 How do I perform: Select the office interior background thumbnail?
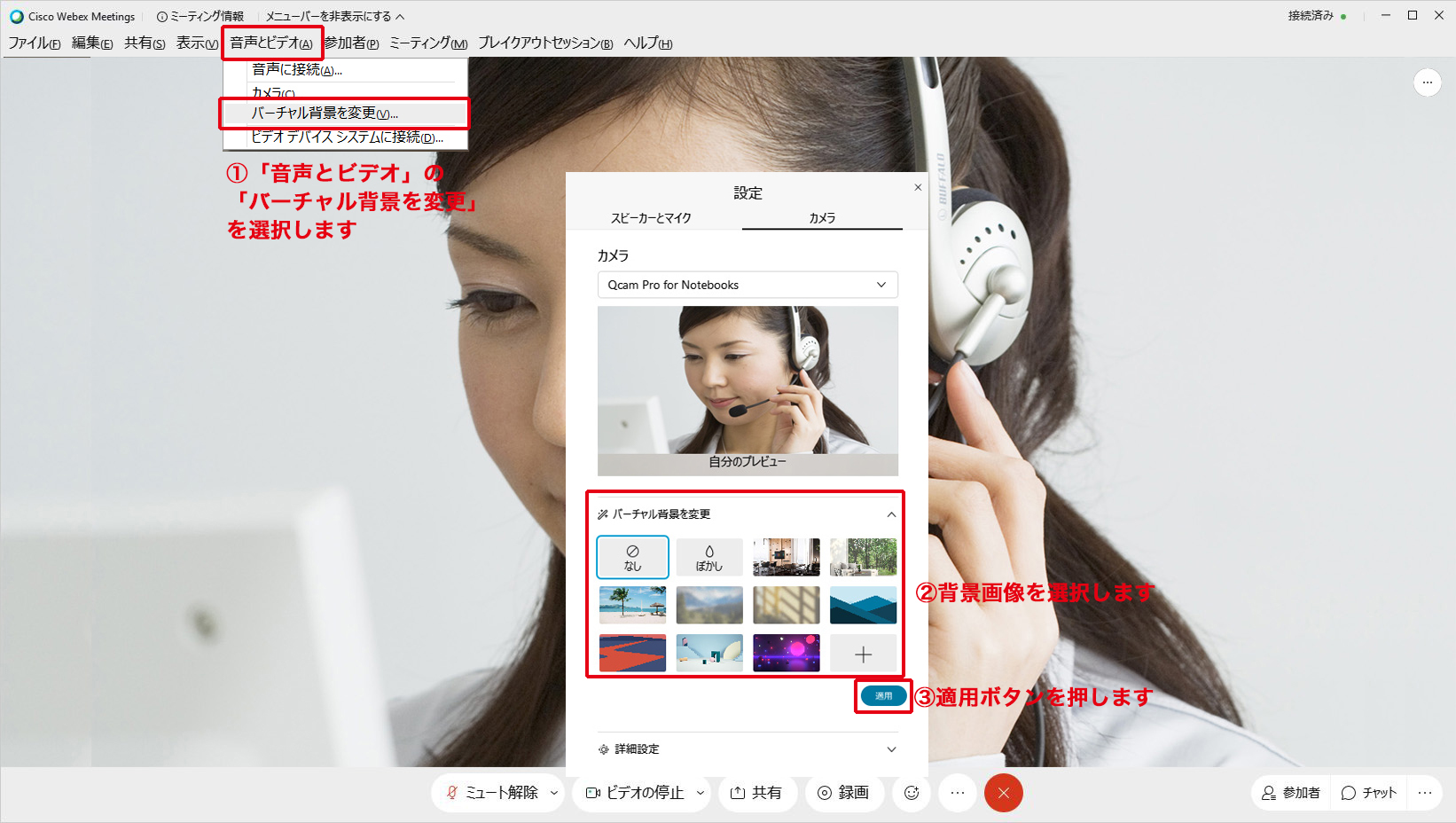point(787,558)
